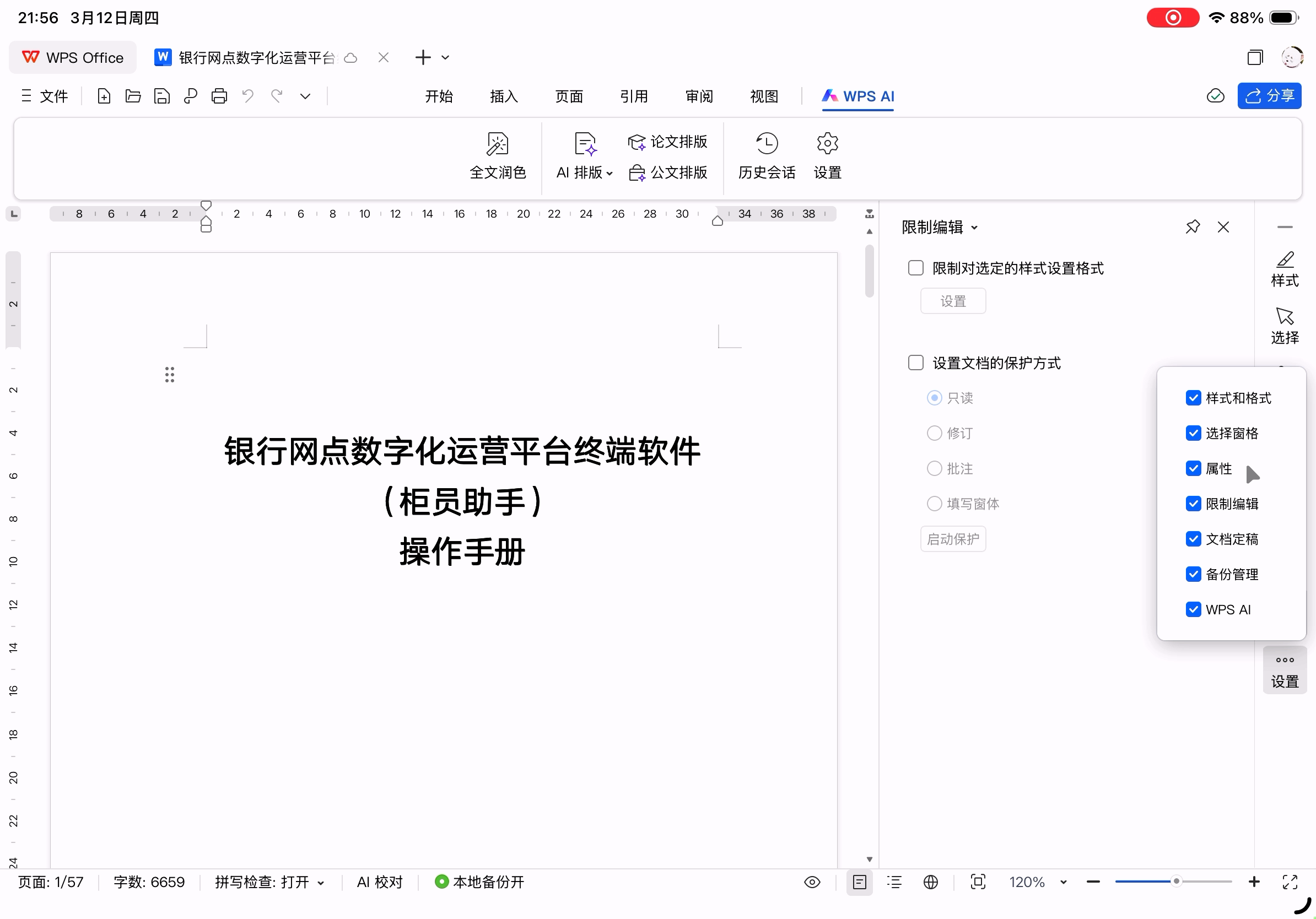The width and height of the screenshot is (1316, 919).
Task: Click the 全文润色 polish icon
Action: pos(497,144)
